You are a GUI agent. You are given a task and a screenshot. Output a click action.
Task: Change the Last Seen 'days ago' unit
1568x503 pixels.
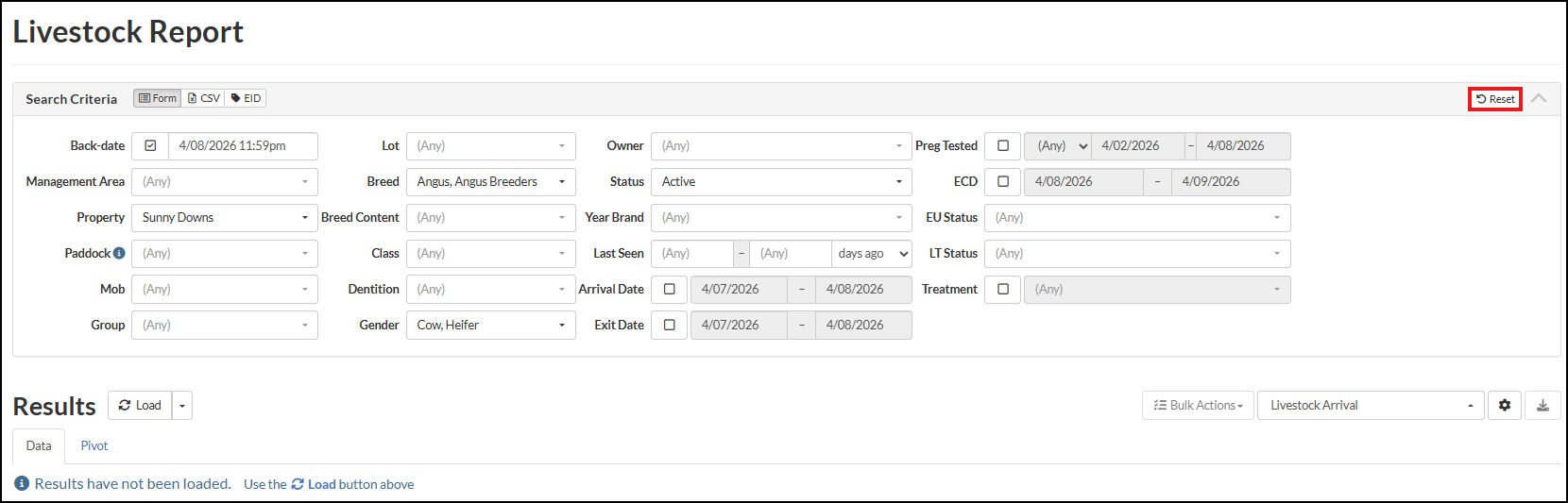click(872, 254)
